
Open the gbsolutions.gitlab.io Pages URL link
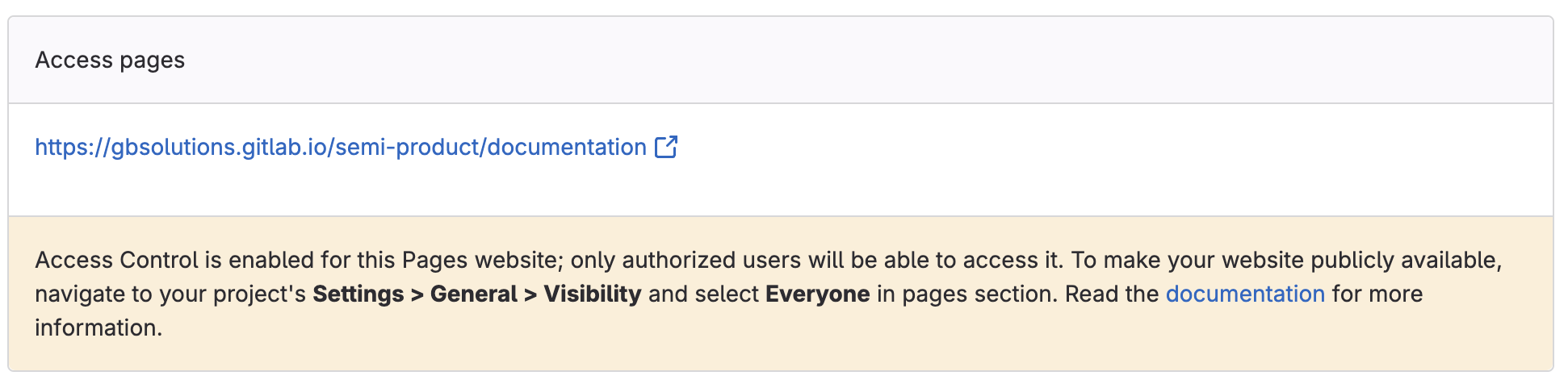(x=340, y=148)
